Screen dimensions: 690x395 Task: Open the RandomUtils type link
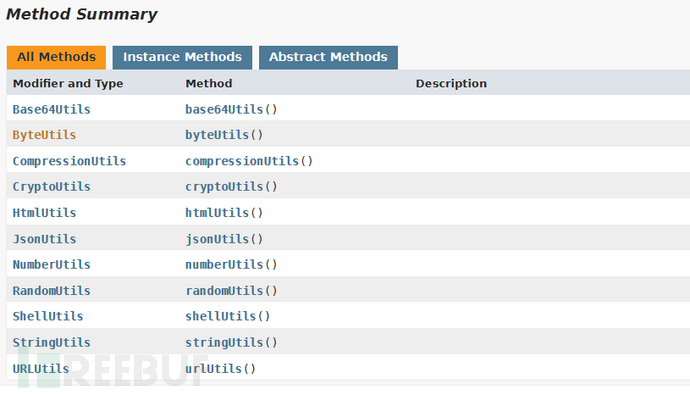(x=51, y=291)
